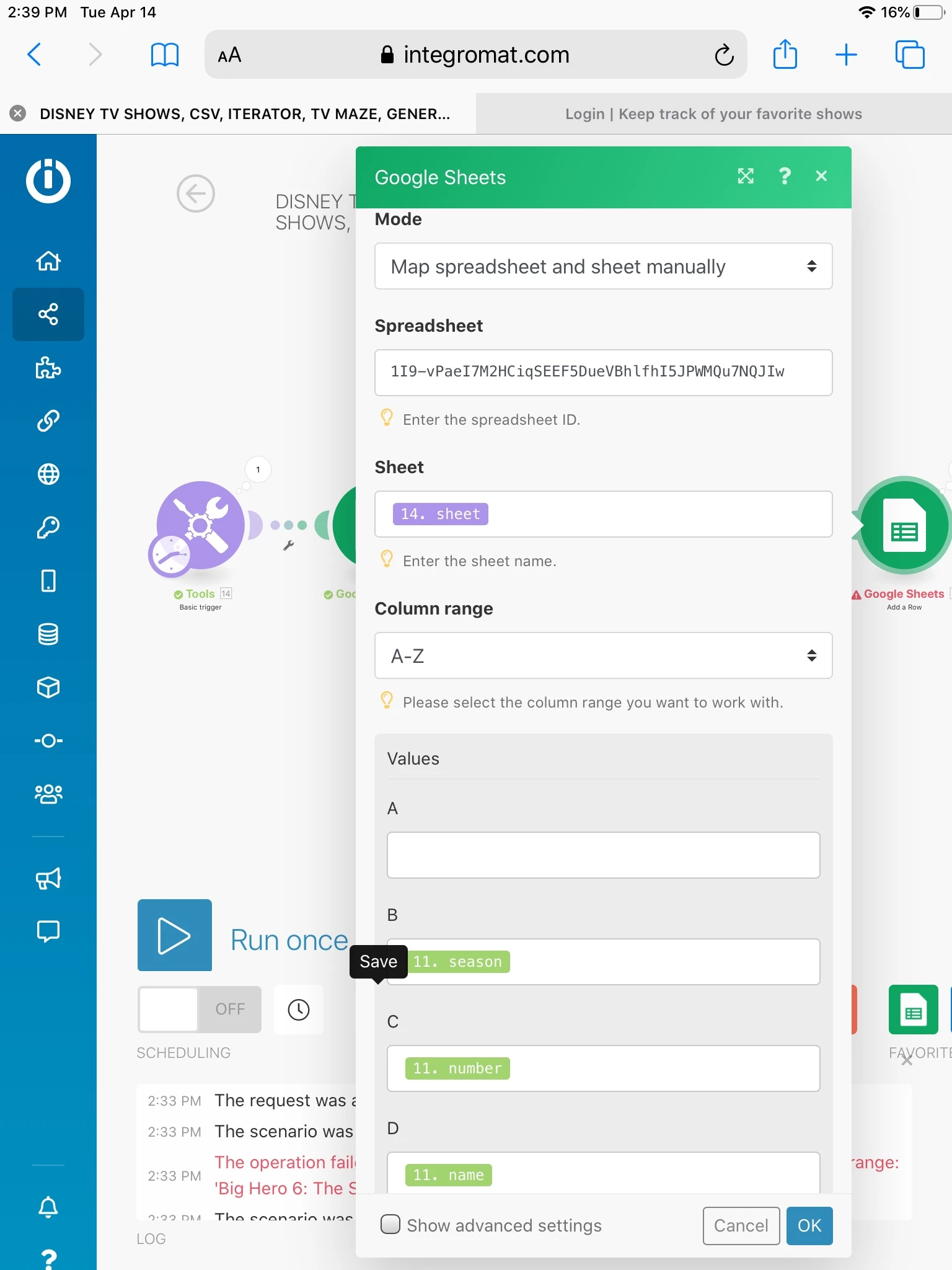Click the Sheet name field
This screenshot has width=952, height=1270.
604,514
